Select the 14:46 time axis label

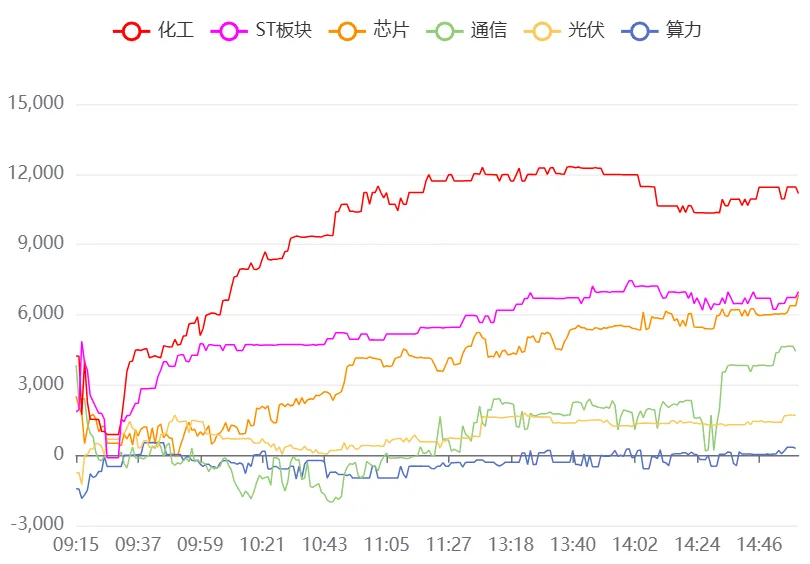click(760, 545)
